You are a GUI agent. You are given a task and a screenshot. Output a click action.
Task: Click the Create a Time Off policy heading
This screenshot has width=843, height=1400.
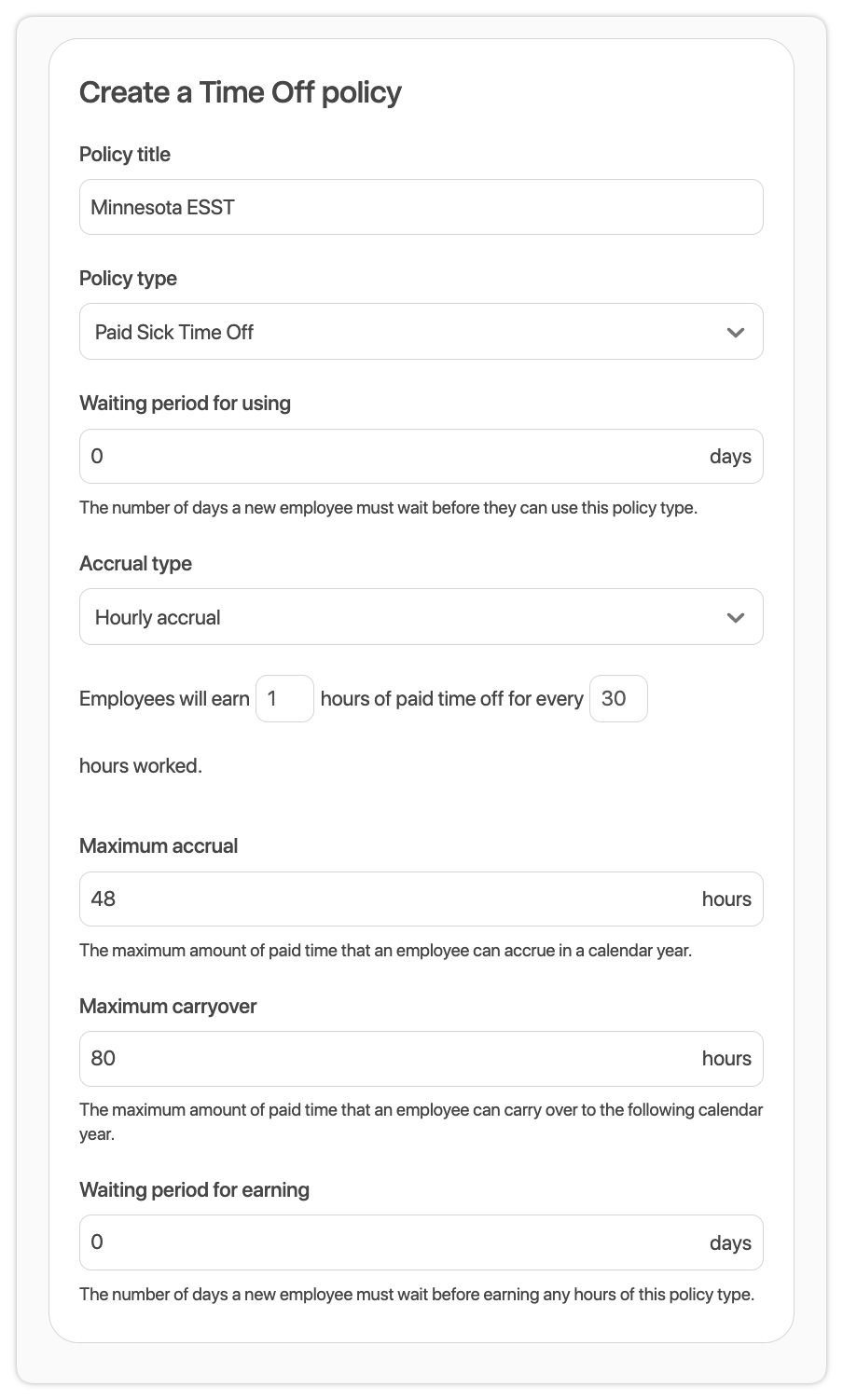(x=241, y=92)
